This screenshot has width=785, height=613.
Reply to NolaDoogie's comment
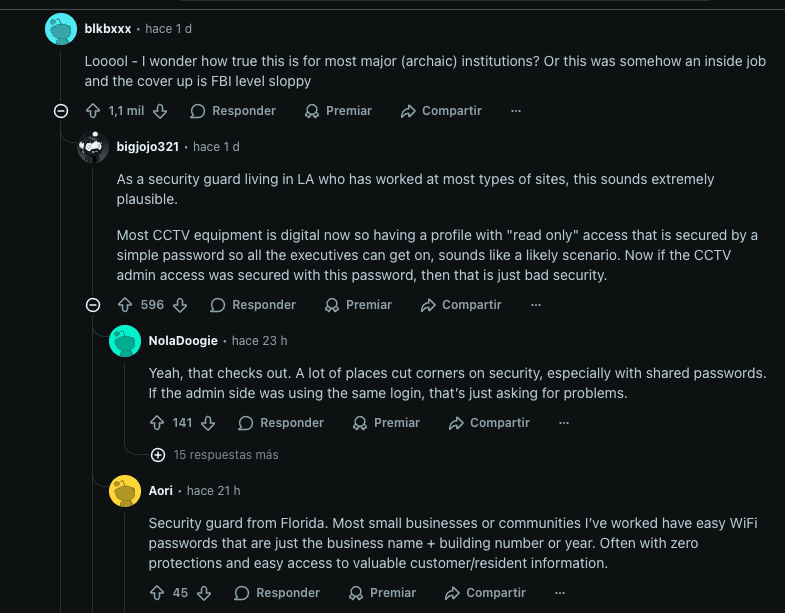click(x=281, y=423)
